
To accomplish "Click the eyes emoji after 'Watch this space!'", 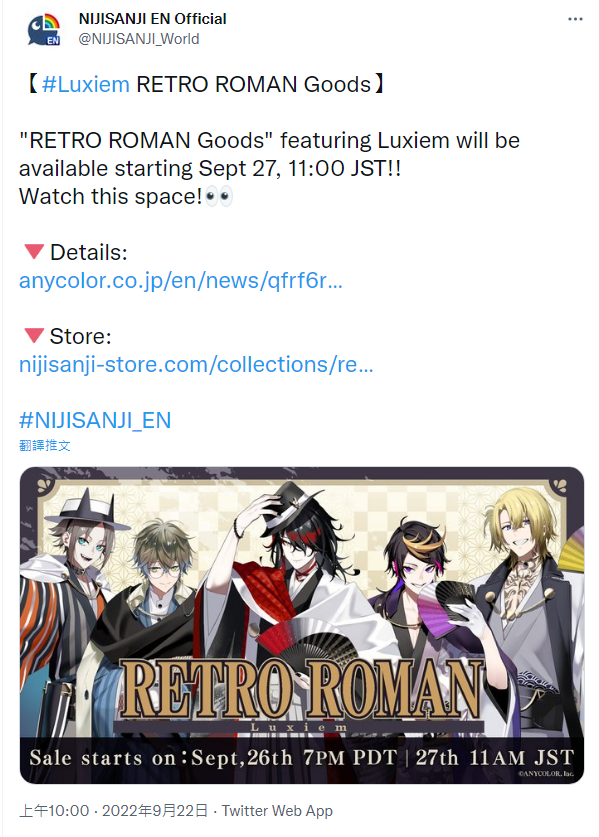I will [219, 196].
